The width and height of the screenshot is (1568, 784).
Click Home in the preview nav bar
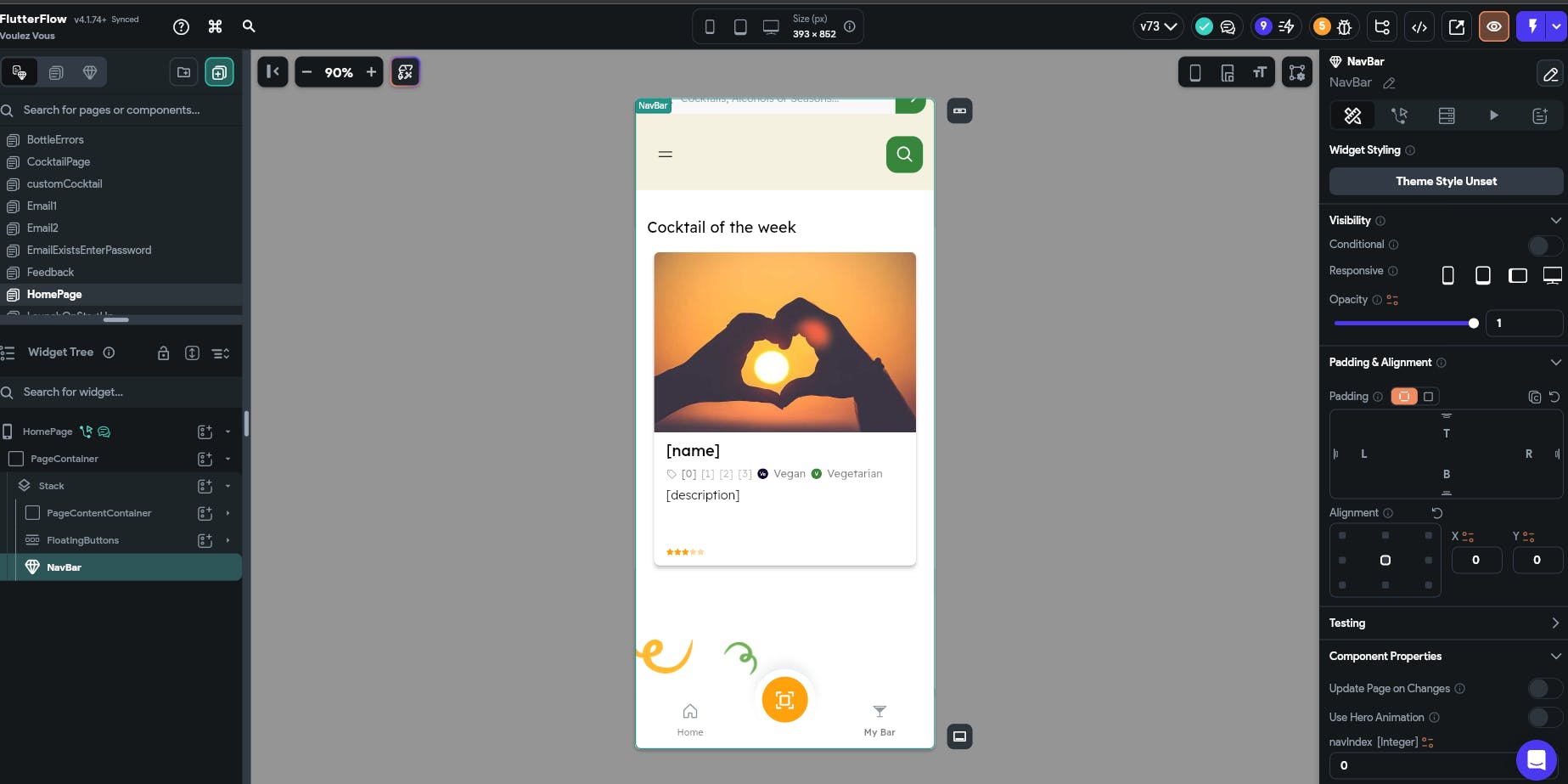pos(690,719)
